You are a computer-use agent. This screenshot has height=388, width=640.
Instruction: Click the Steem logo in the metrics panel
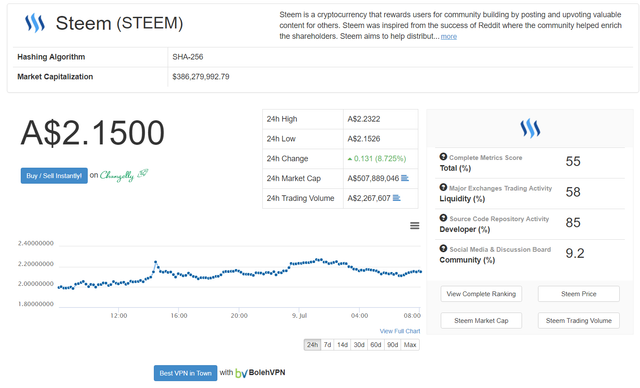(x=530, y=128)
